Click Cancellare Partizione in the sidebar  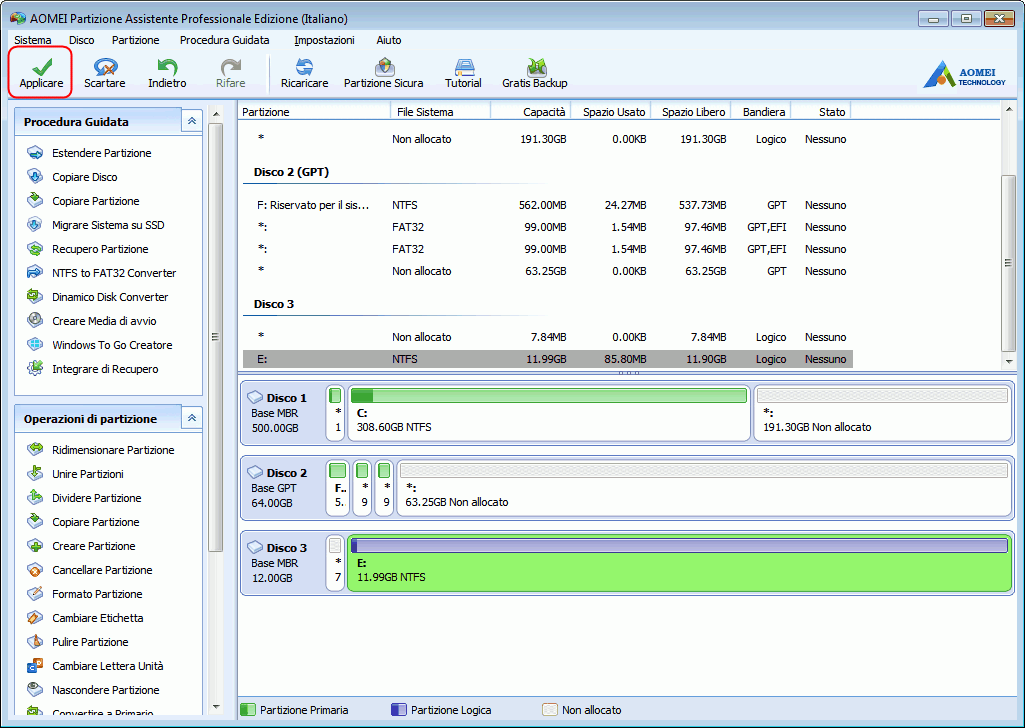tap(102, 570)
